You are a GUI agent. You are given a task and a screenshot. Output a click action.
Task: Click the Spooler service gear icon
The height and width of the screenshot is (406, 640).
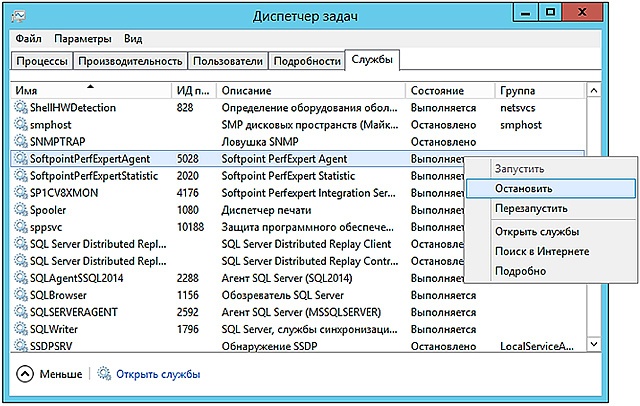[x=22, y=209]
